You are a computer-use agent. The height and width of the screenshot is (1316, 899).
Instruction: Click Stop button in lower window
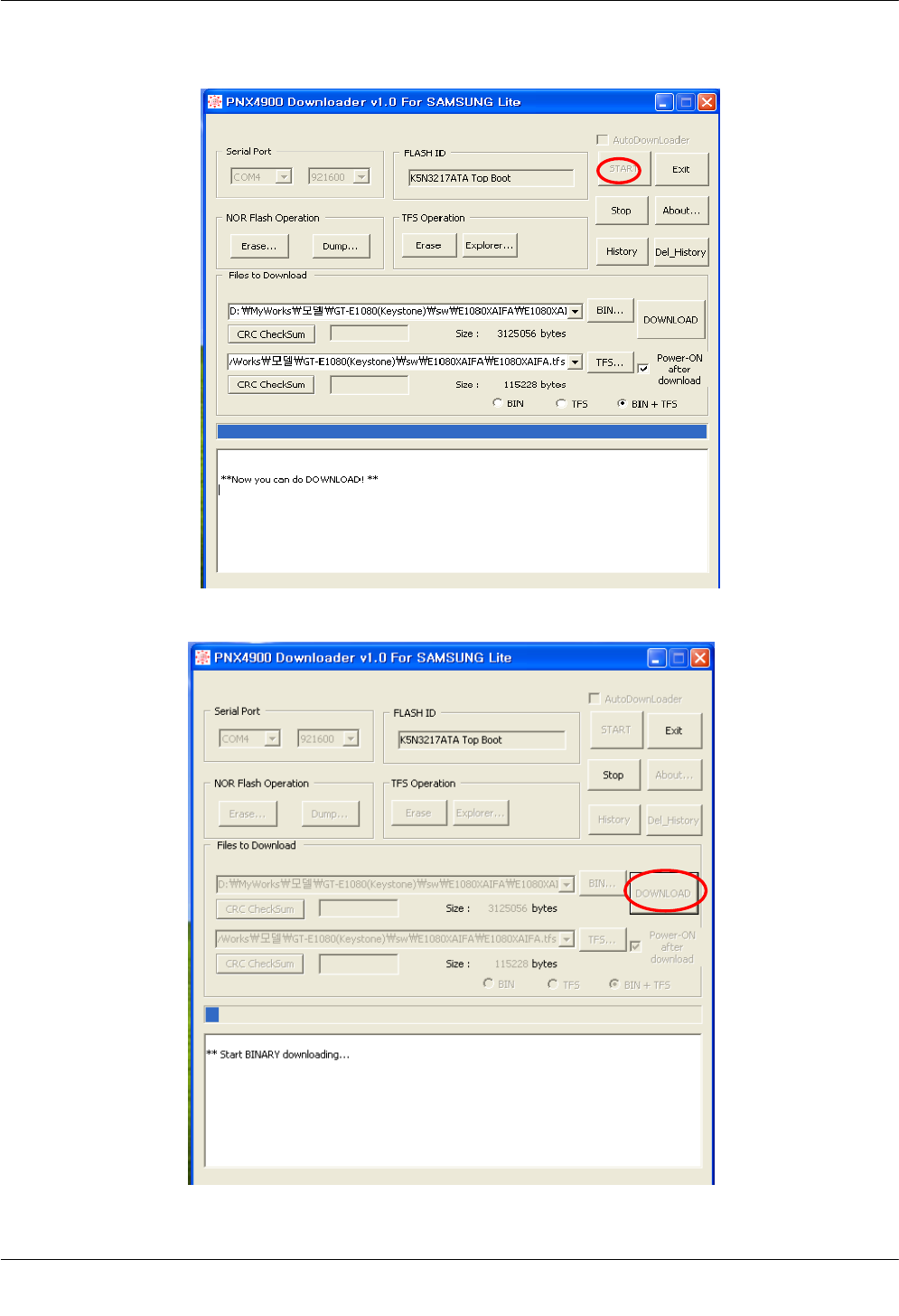(x=613, y=775)
